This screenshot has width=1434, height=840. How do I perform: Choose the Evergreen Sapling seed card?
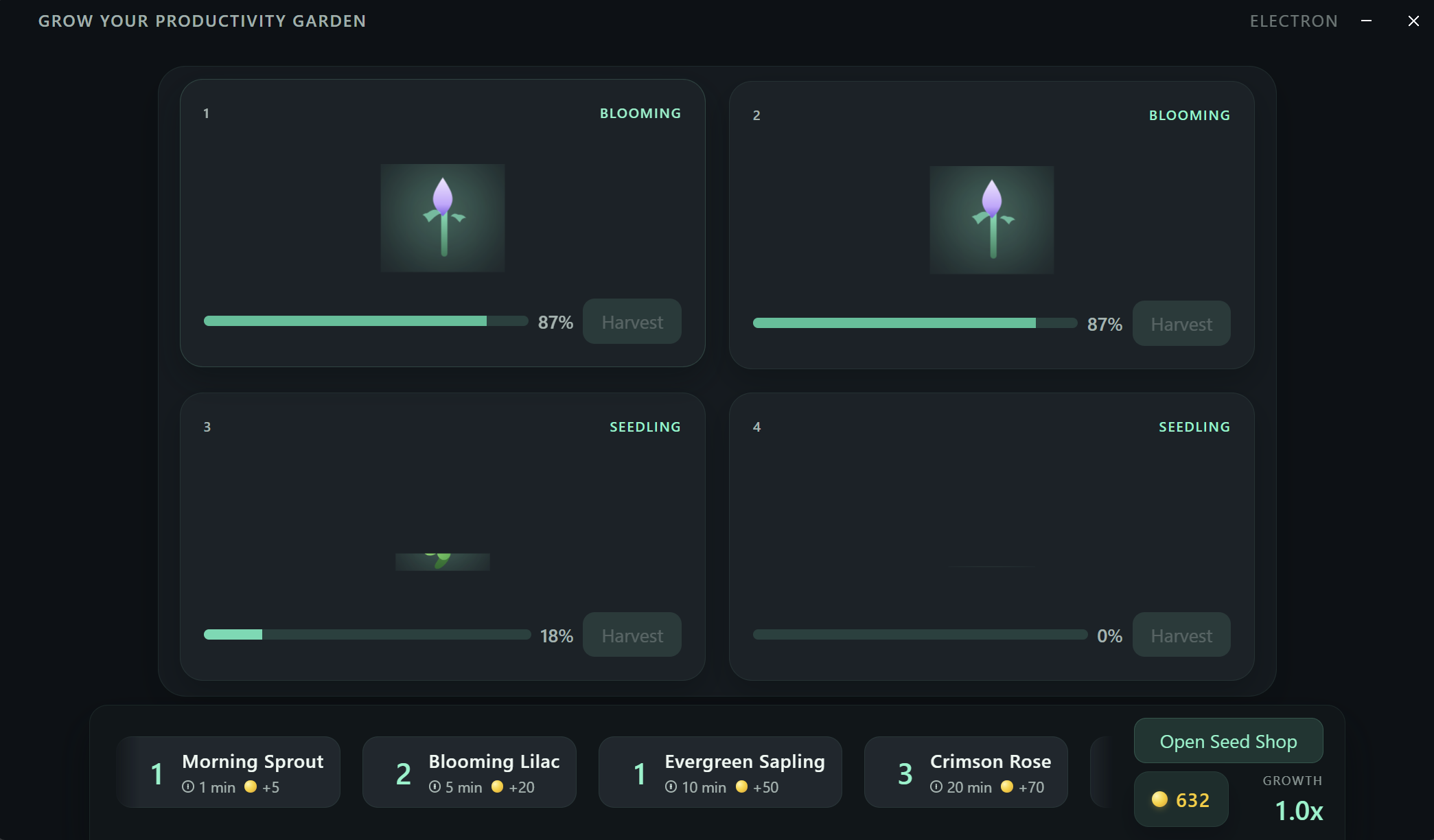(720, 772)
